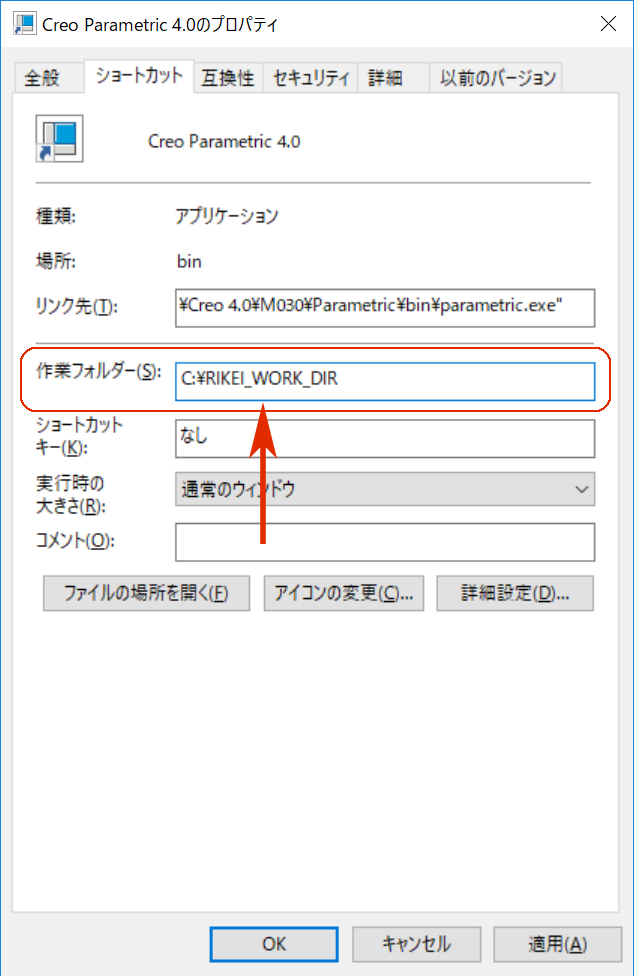Expand the 実行時の大きさ dropdown
Viewport: 634px width, 976px height.
[x=384, y=489]
